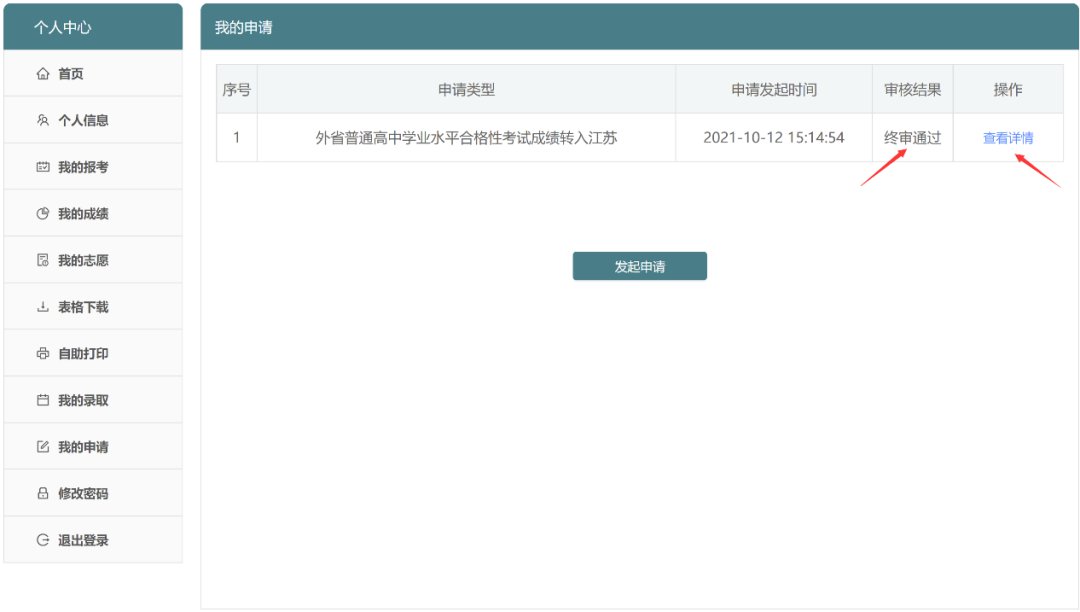Click the download icon for 表格下载
The image size is (1080, 612).
click(x=42, y=307)
